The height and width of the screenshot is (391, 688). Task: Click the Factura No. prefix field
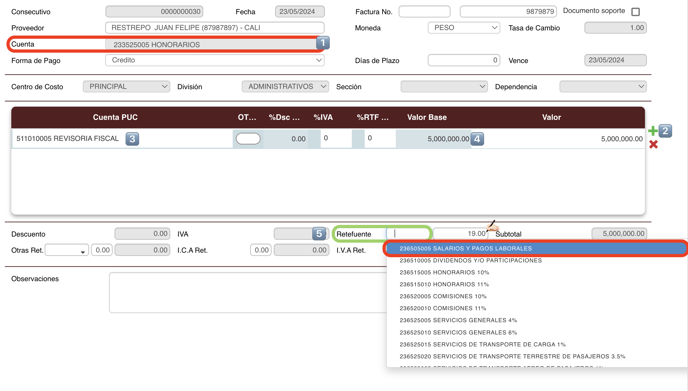point(424,11)
